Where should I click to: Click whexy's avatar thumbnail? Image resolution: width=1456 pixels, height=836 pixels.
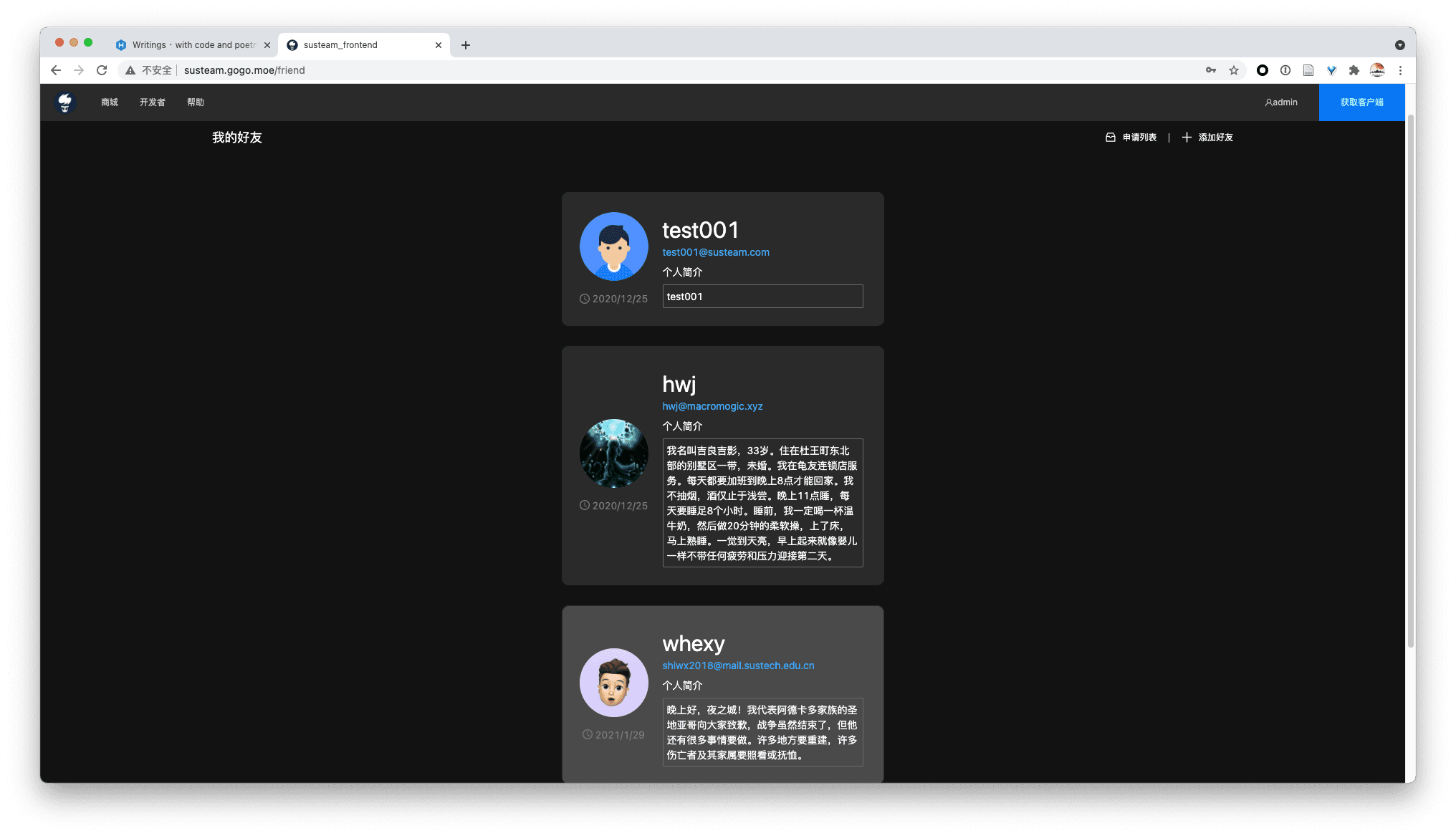pyautogui.click(x=613, y=683)
